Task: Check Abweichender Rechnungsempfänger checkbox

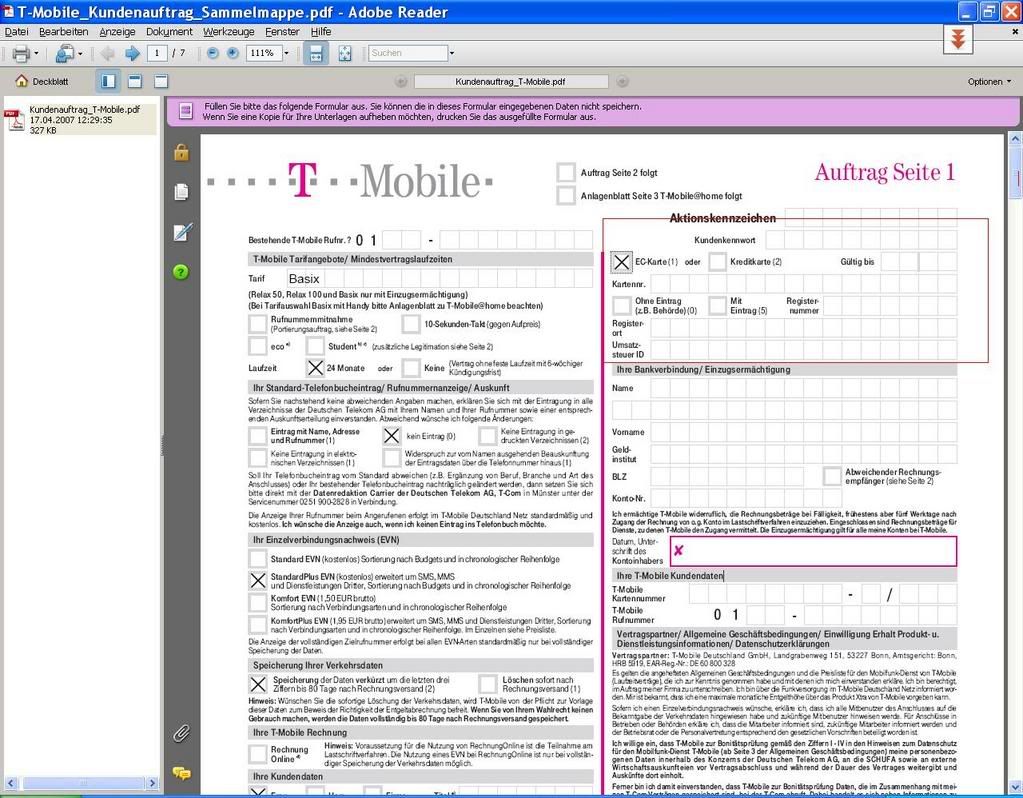Action: click(x=832, y=476)
